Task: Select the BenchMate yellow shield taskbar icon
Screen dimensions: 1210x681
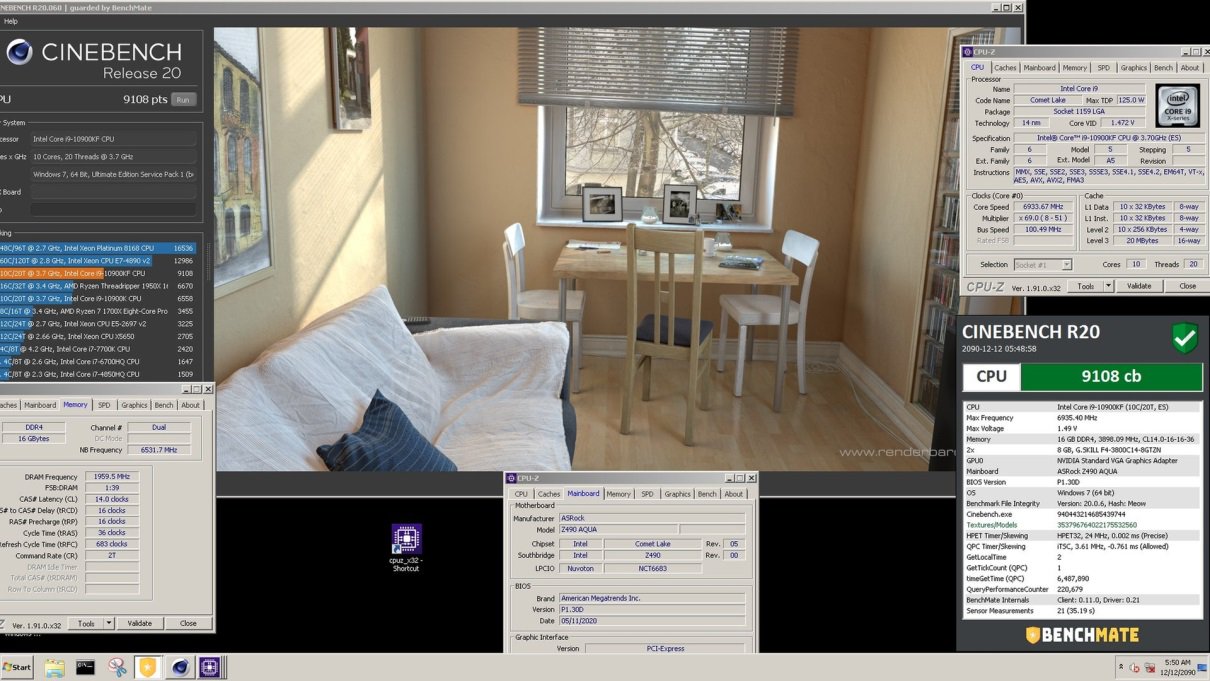Action: tap(148, 667)
